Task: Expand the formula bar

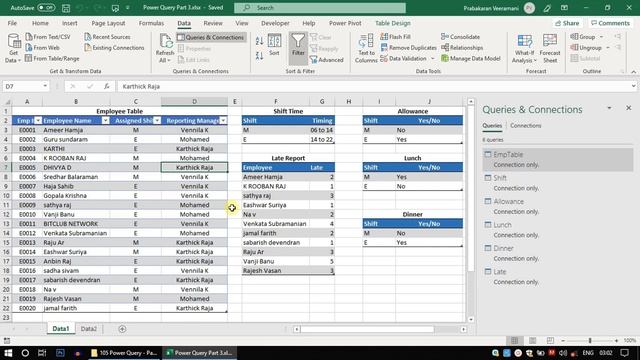Action: (633, 86)
